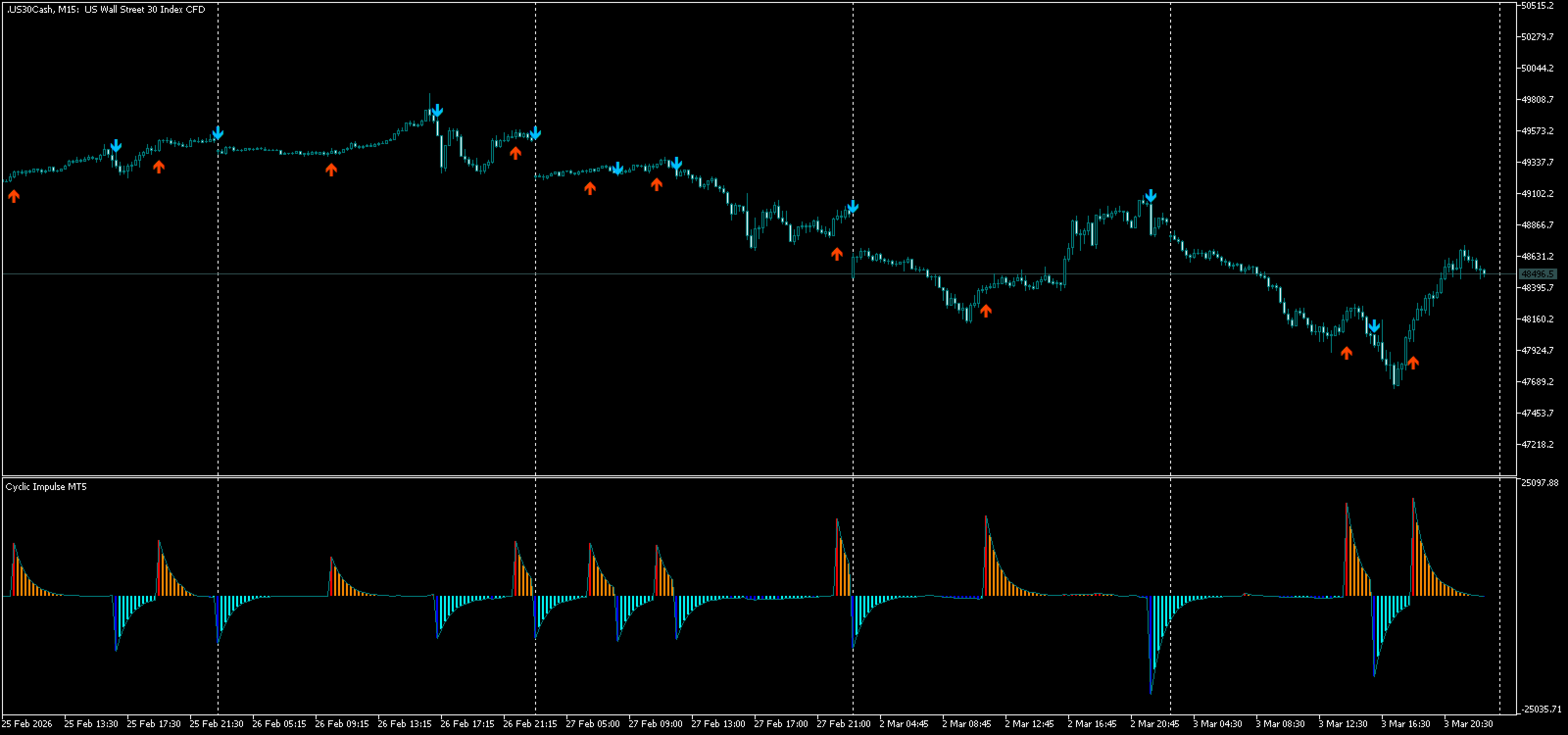Select the 3 Mar 12:30 time label
The height and width of the screenshot is (735, 1568).
(x=1343, y=724)
